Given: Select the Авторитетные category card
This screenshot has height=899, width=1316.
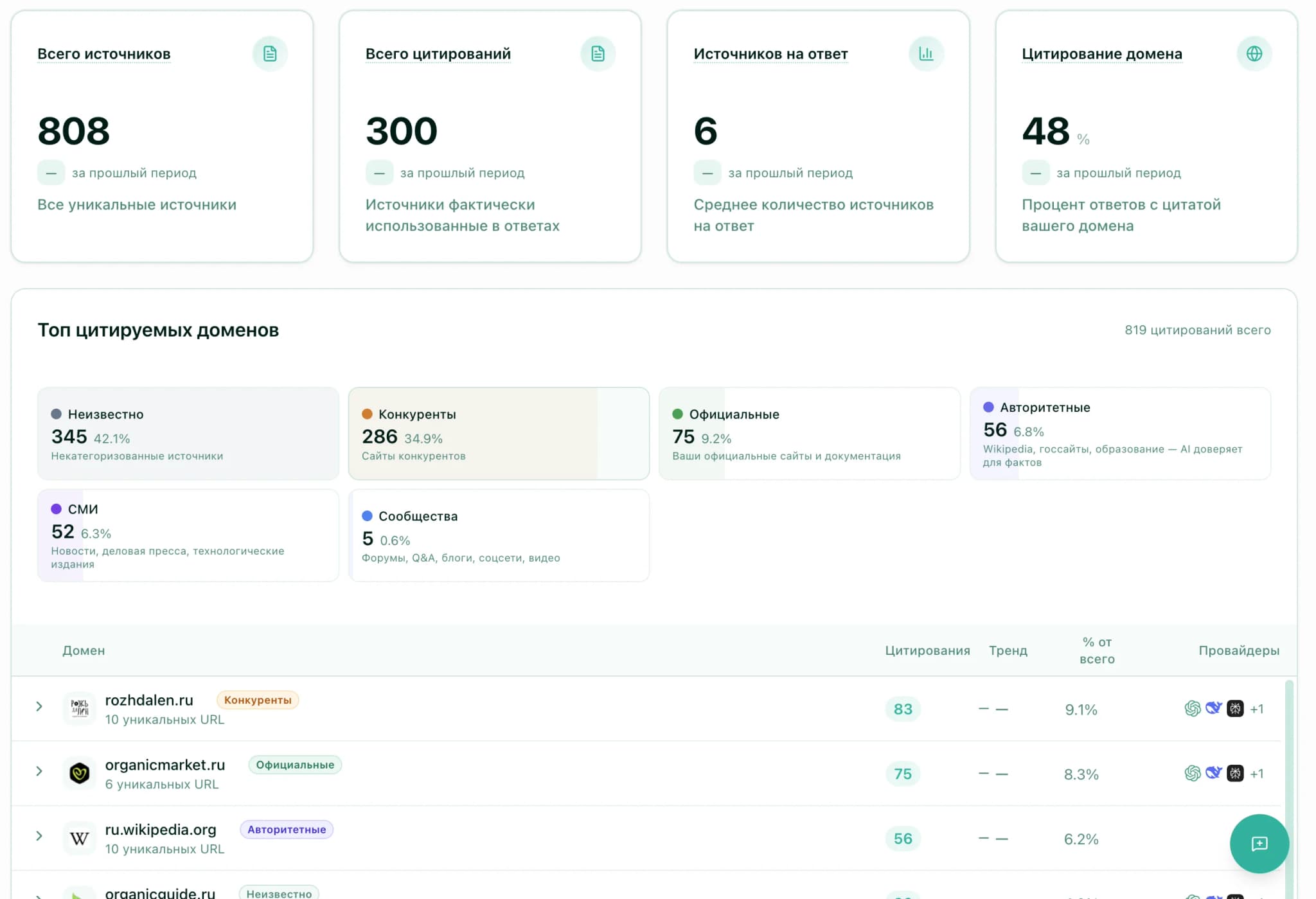Looking at the screenshot, I should tap(1119, 434).
